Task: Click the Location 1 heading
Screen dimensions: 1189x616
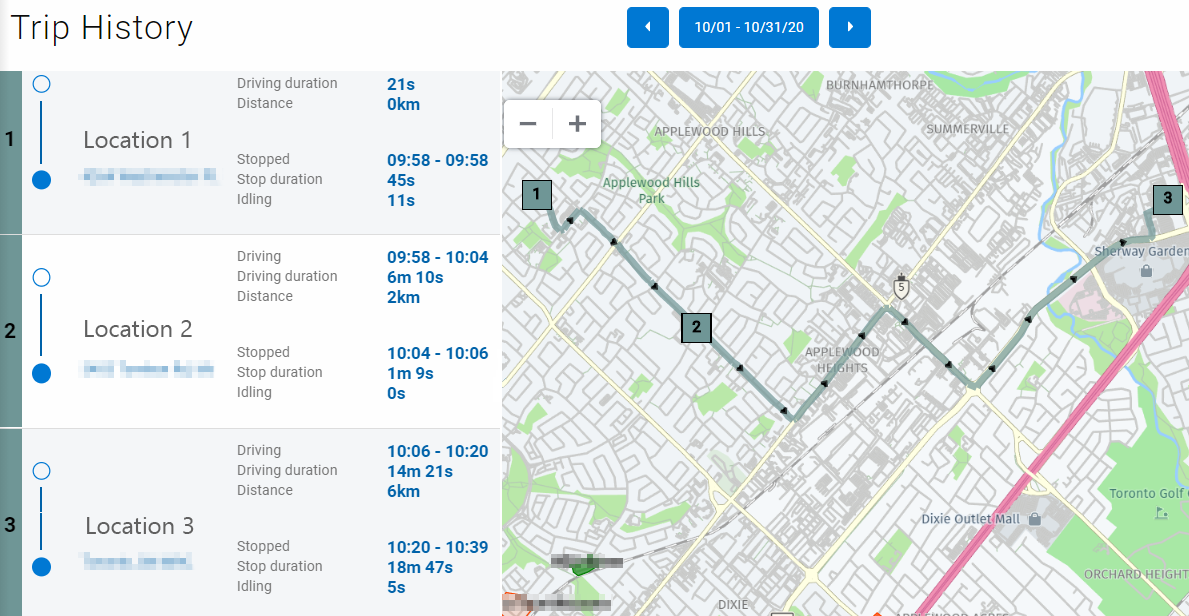Action: click(x=138, y=140)
